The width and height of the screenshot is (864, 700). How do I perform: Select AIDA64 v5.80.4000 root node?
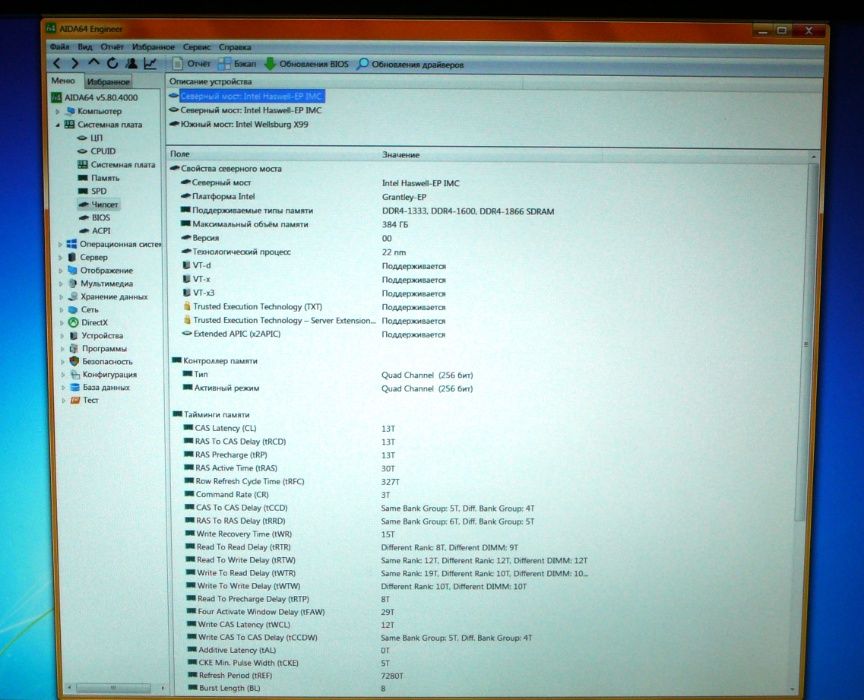(x=94, y=98)
